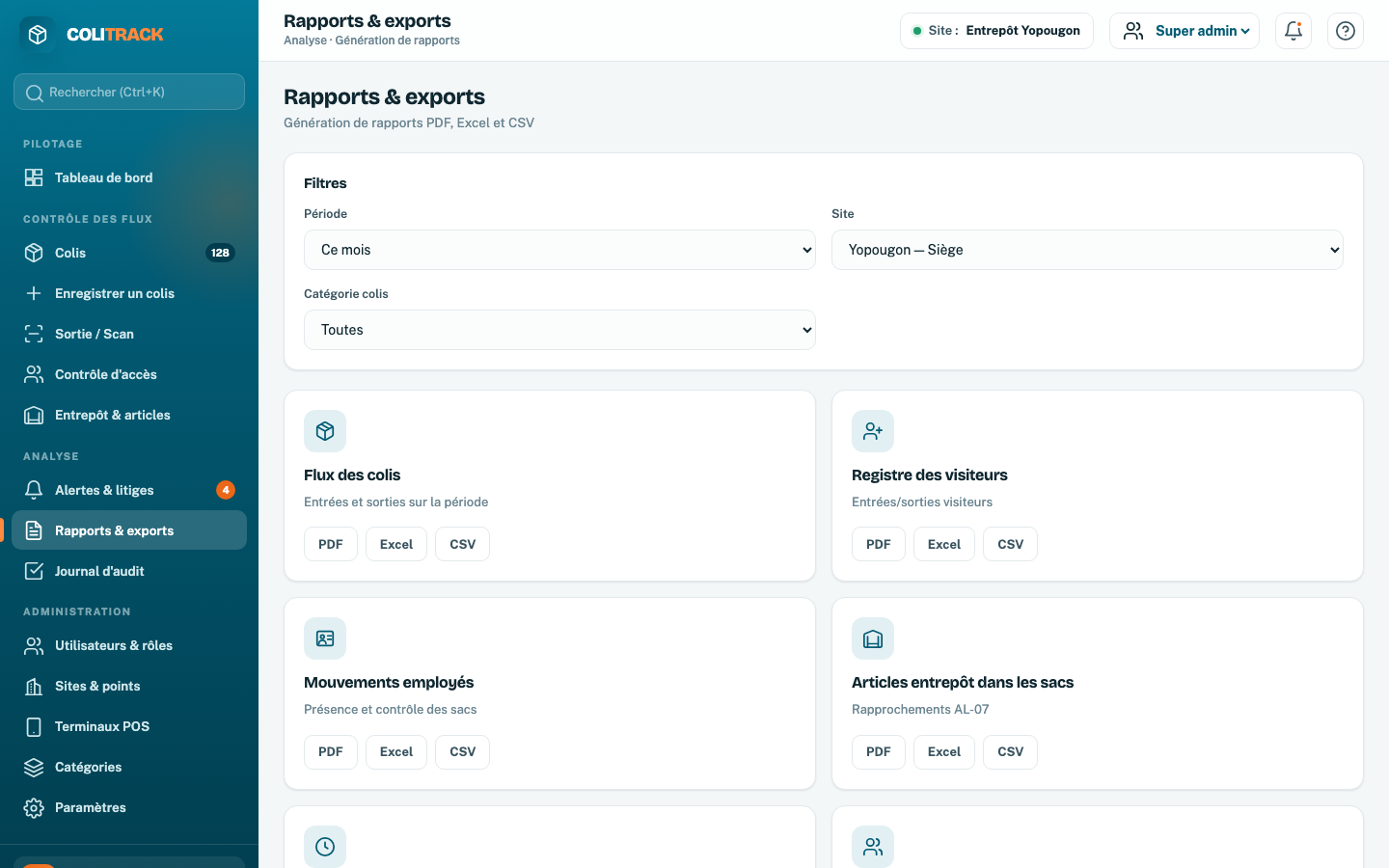Export Mouvements employés as CSV
Image resolution: width=1389 pixels, height=868 pixels.
tap(463, 751)
